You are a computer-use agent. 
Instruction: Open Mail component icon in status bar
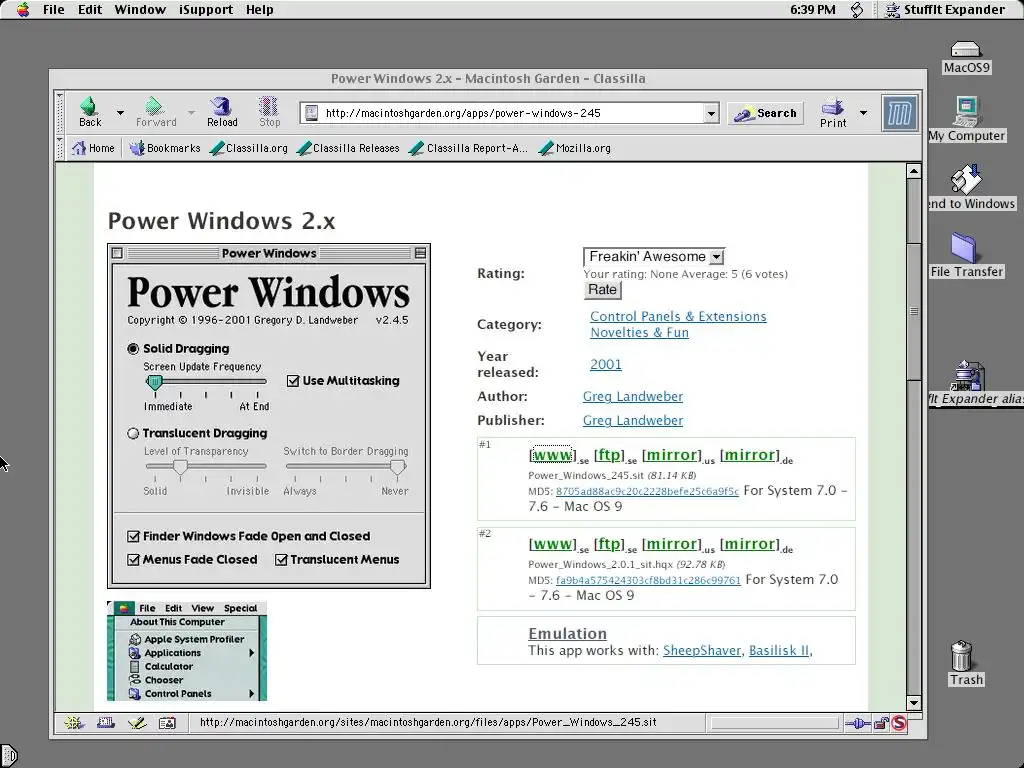tap(106, 723)
